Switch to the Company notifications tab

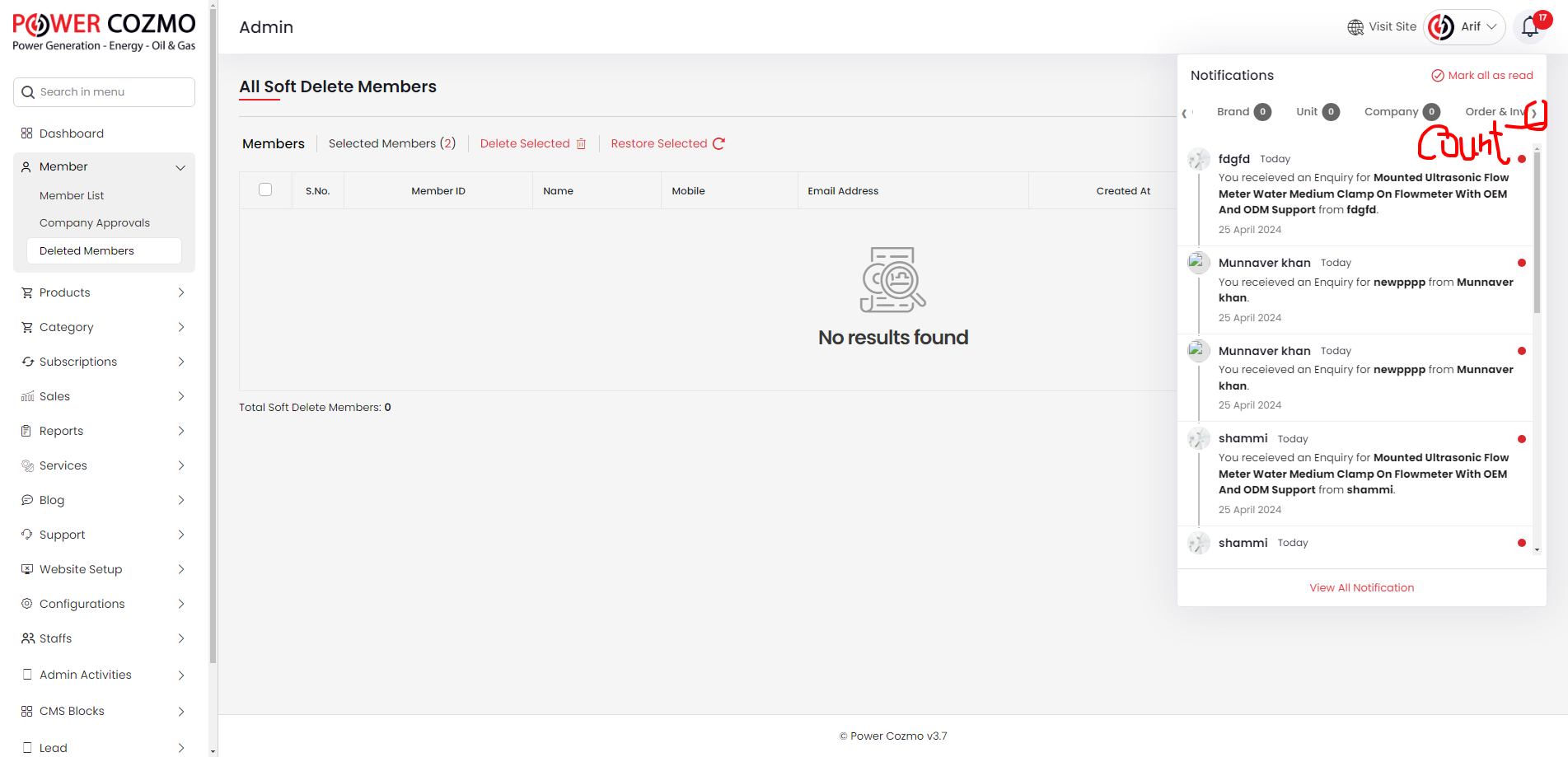coord(1401,112)
